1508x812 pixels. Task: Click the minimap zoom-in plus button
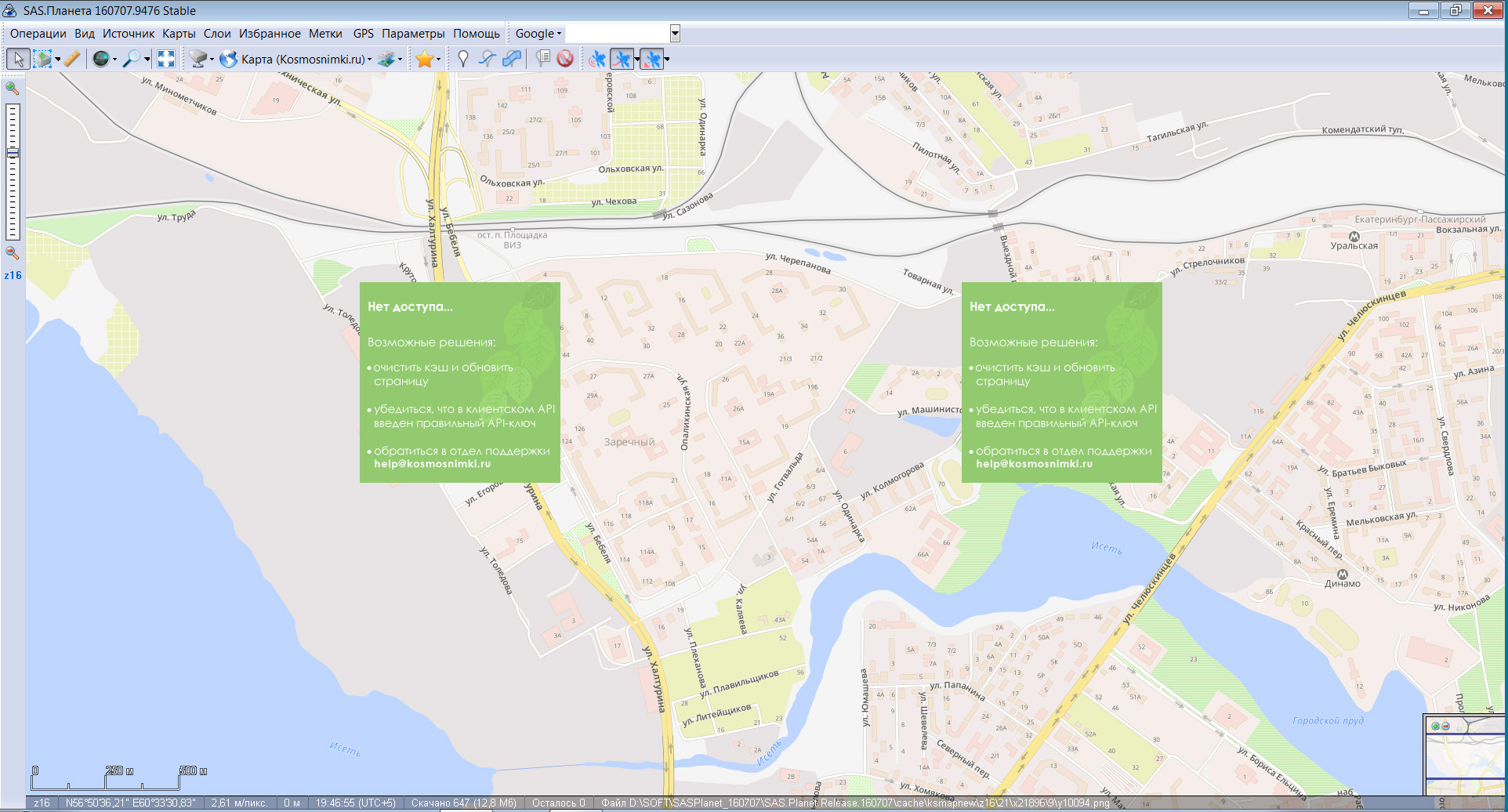(x=1435, y=726)
